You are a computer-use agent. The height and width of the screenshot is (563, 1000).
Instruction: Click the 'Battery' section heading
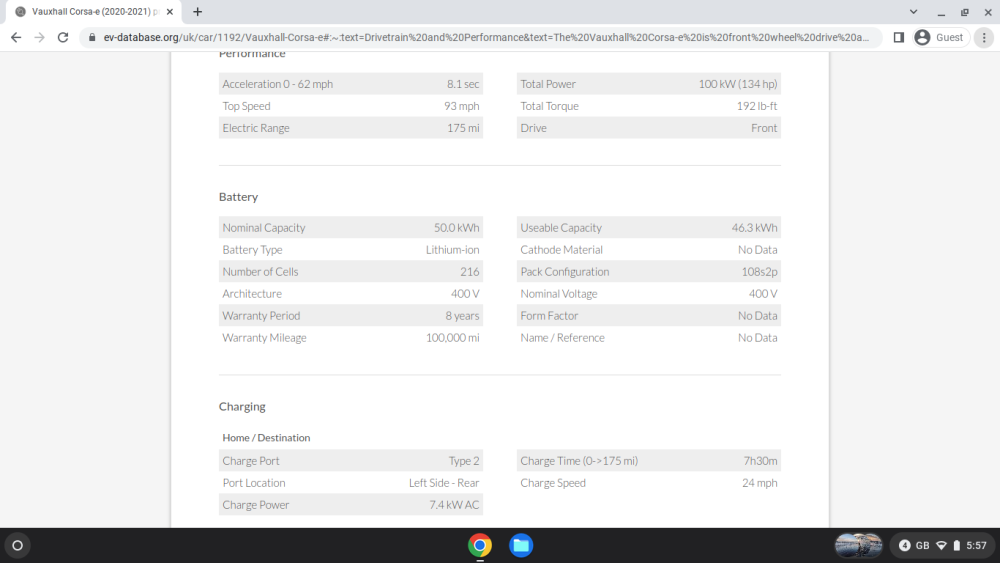(239, 197)
